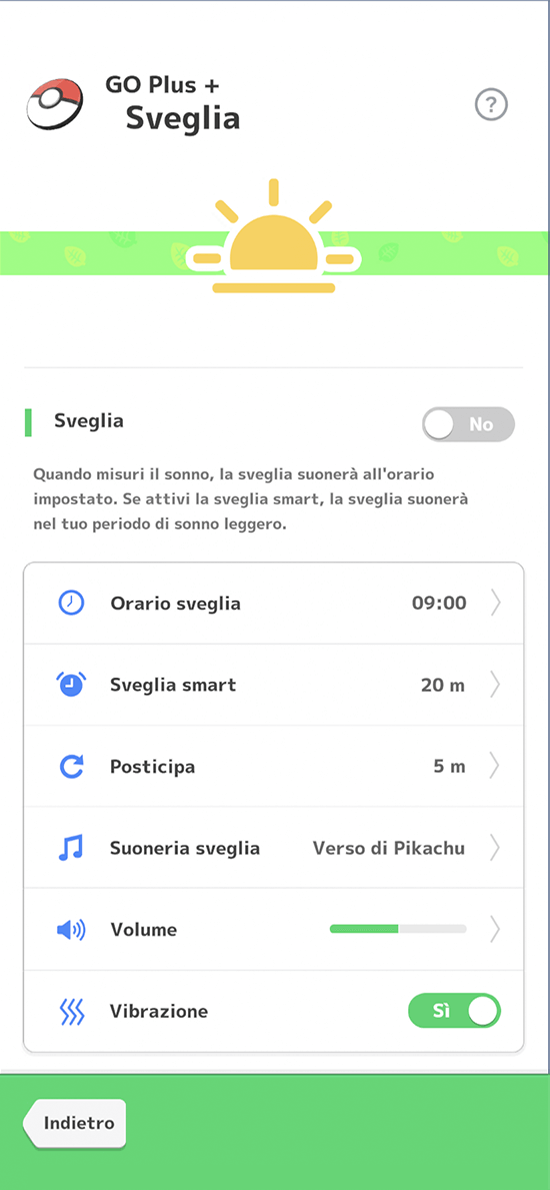Disable the Vibrazione switch

[x=454, y=1011]
